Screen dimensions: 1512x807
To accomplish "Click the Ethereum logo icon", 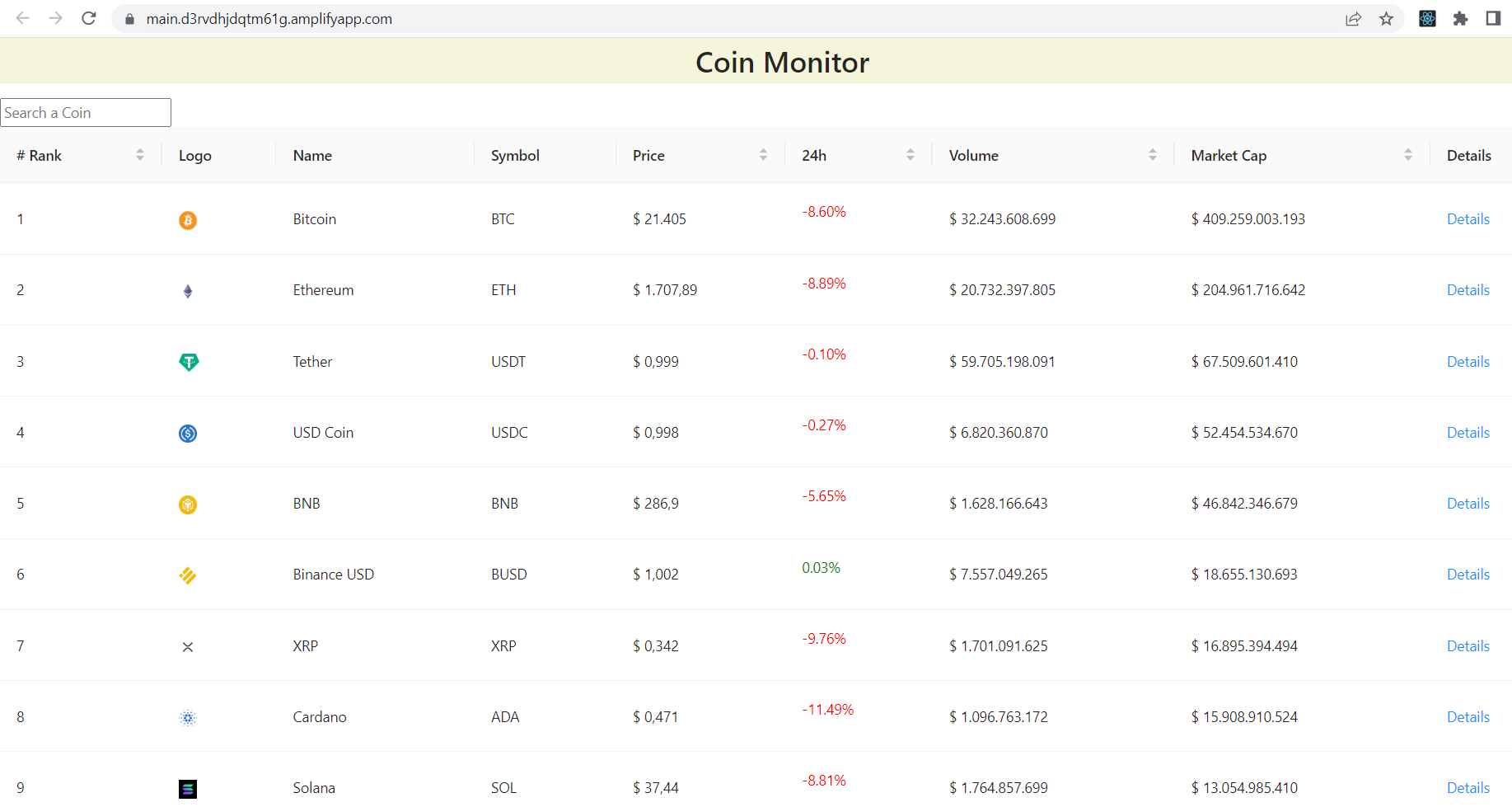I will tap(187, 290).
